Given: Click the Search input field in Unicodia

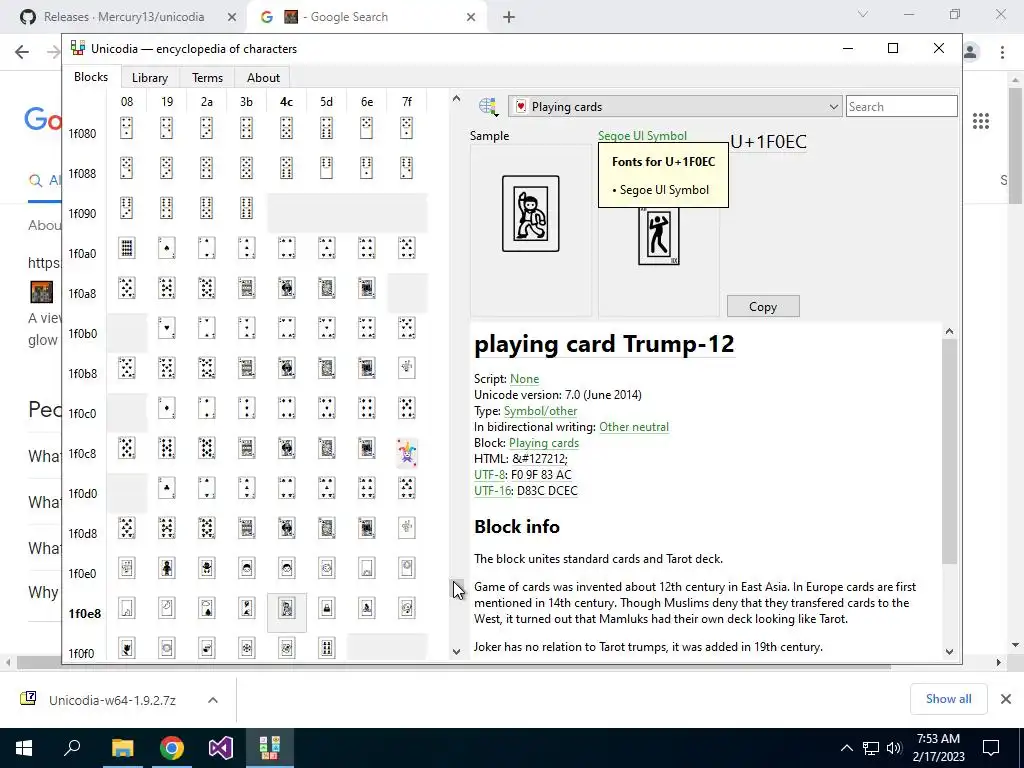Looking at the screenshot, I should (902, 106).
